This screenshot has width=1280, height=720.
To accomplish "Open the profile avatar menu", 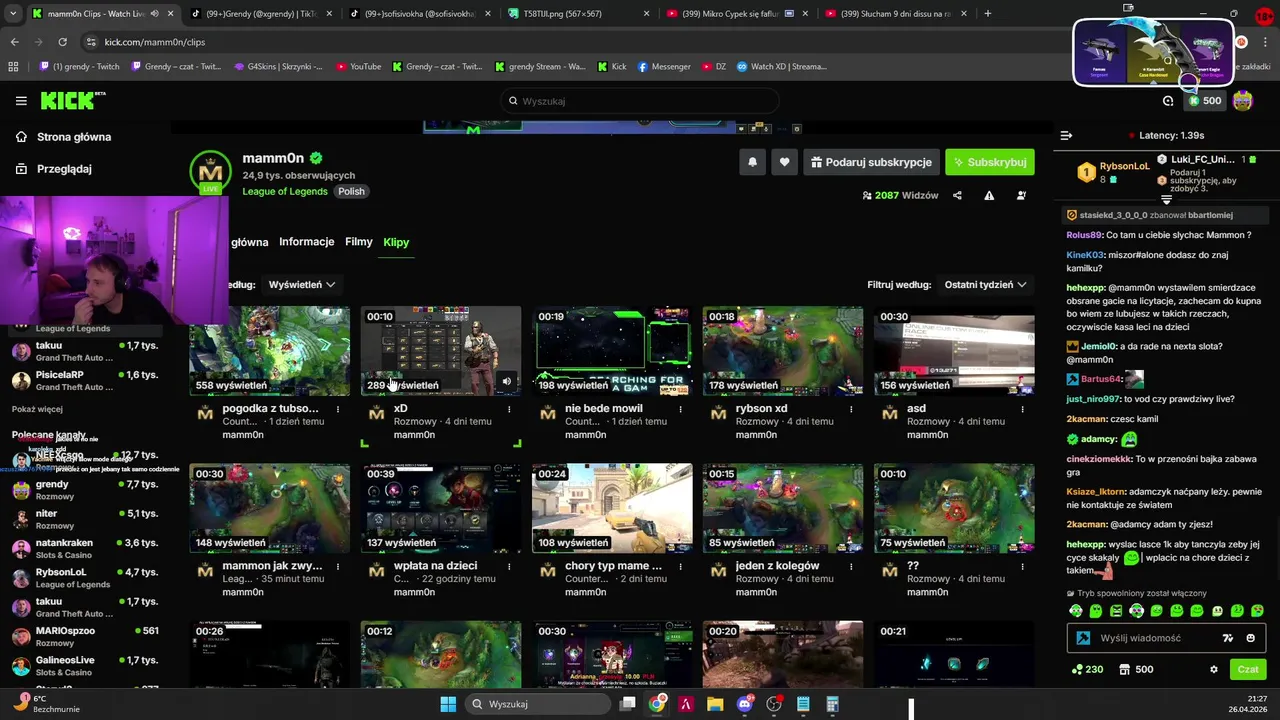I will (x=1243, y=101).
